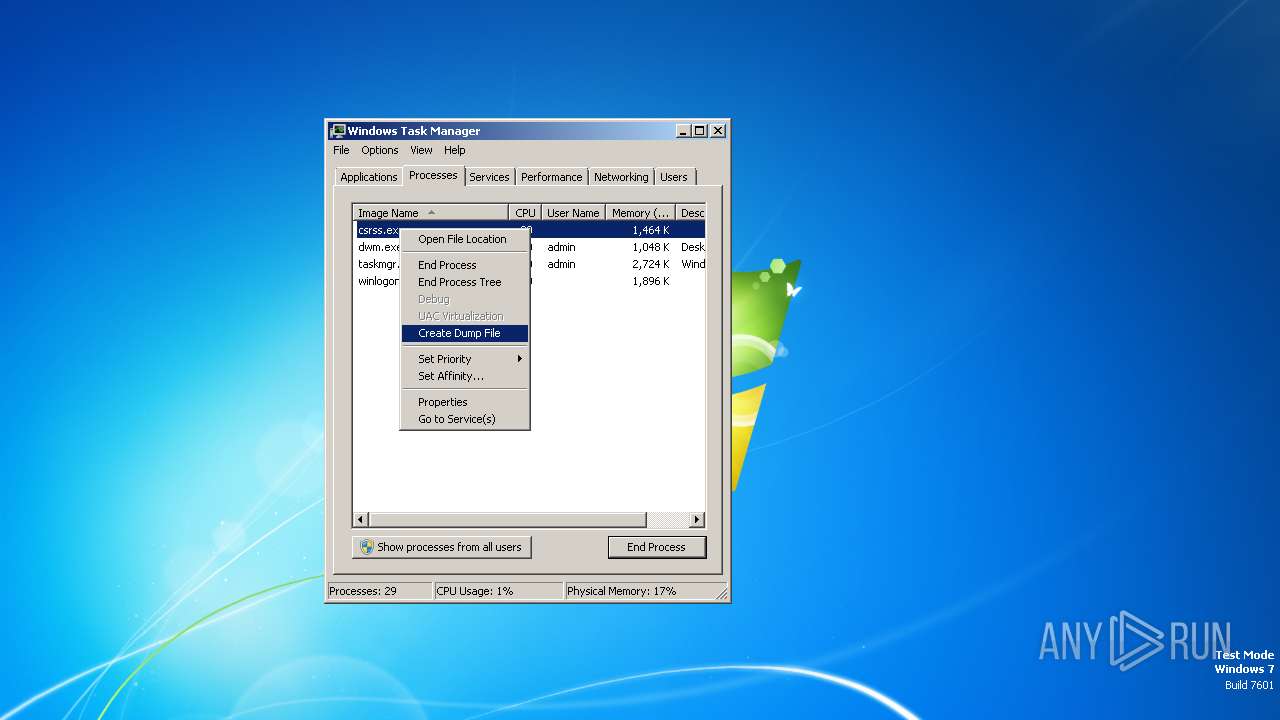Maximize the Task Manager window
The image size is (1280, 720).
click(x=700, y=131)
